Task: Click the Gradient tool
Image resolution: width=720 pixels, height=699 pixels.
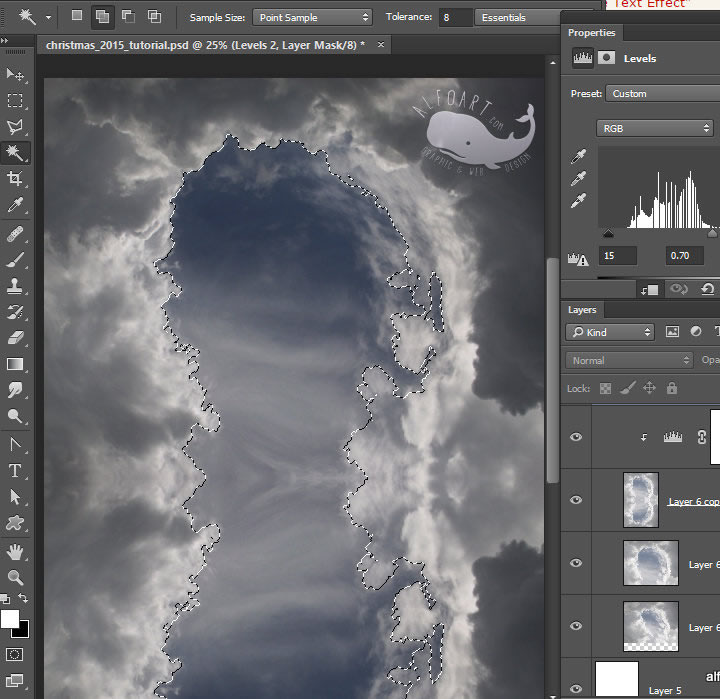Action: click(x=15, y=364)
